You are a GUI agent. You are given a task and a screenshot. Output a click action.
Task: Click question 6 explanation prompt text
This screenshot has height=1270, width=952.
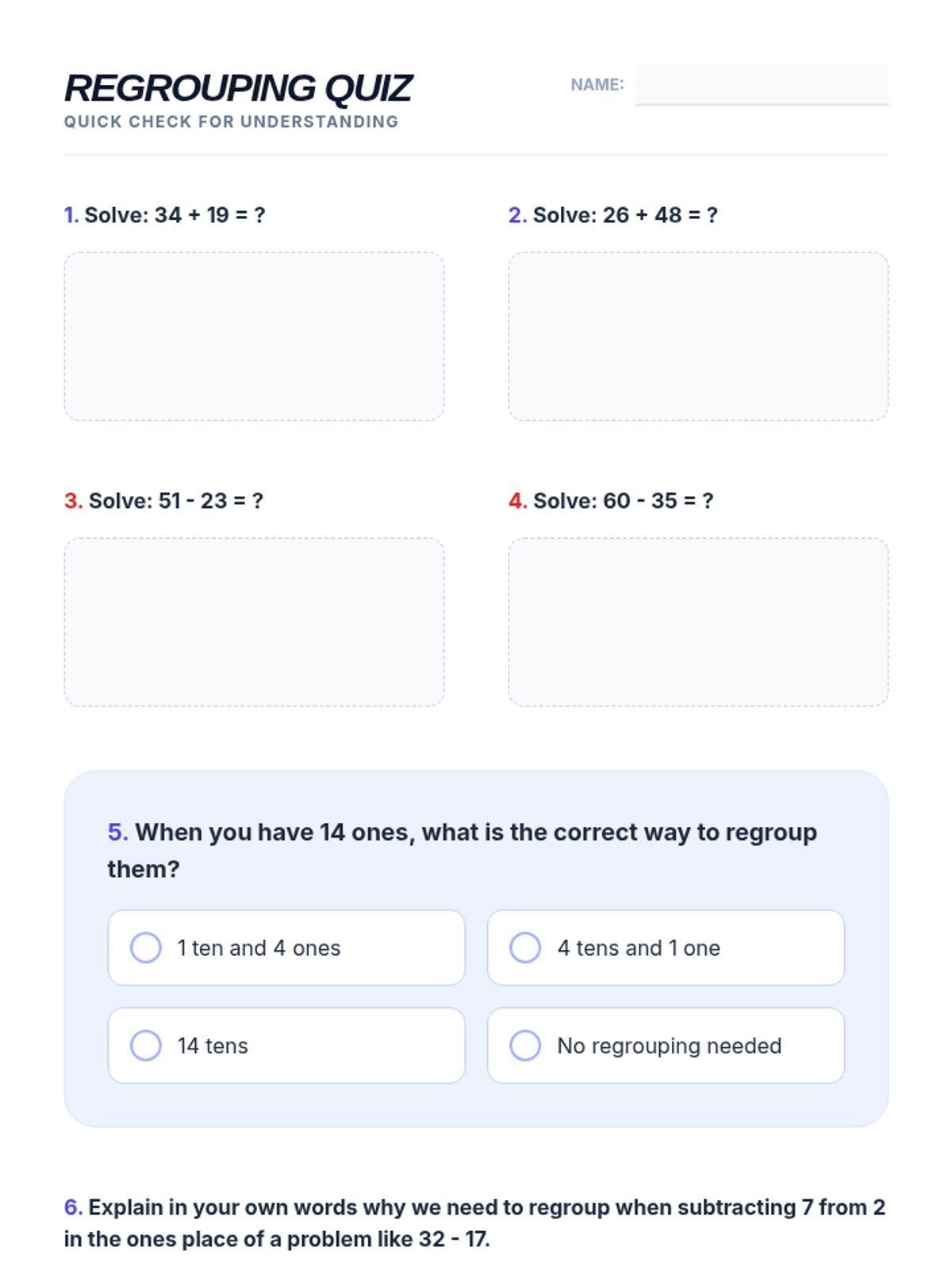click(x=474, y=1223)
